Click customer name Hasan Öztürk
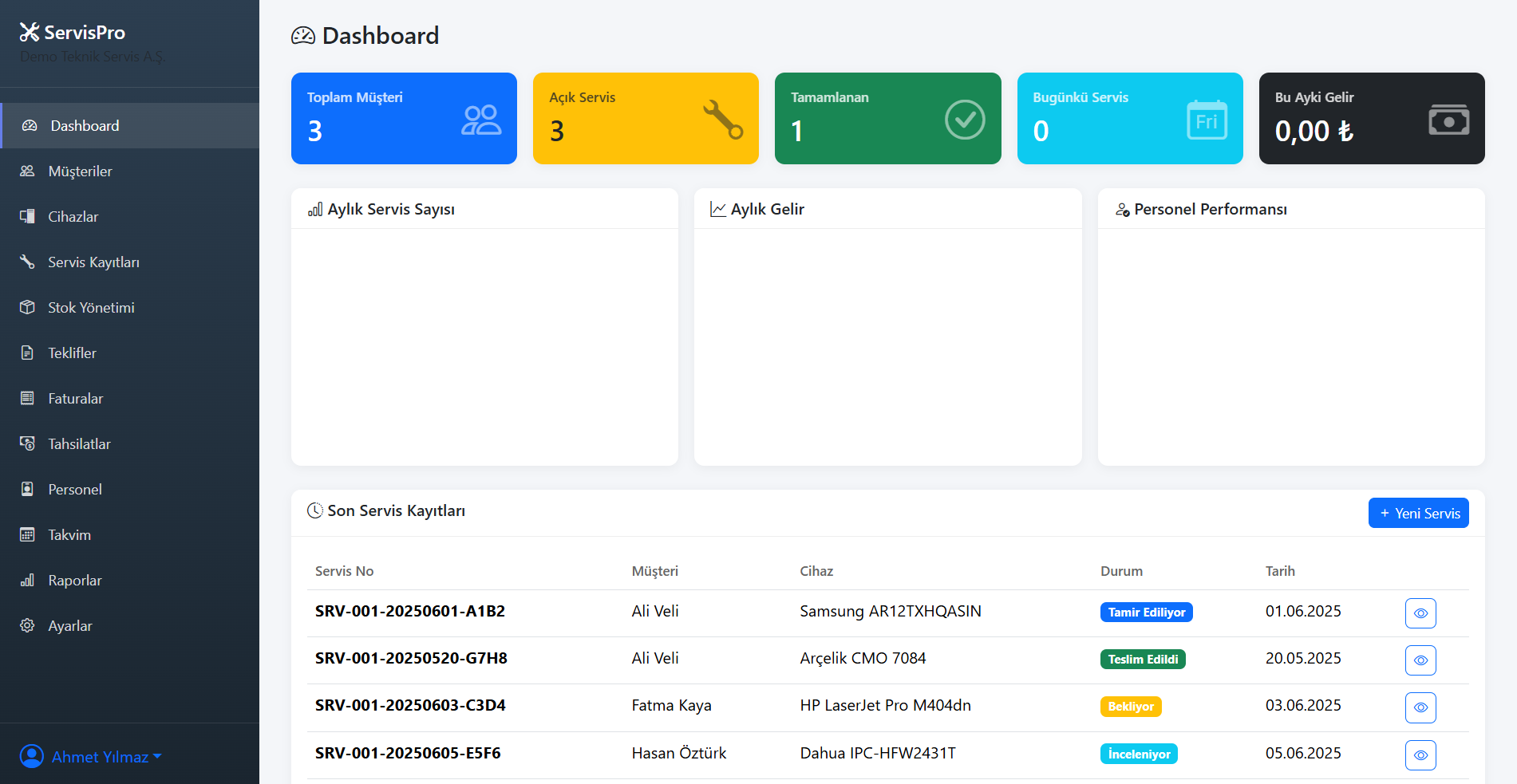The width and height of the screenshot is (1517, 784). (x=679, y=753)
